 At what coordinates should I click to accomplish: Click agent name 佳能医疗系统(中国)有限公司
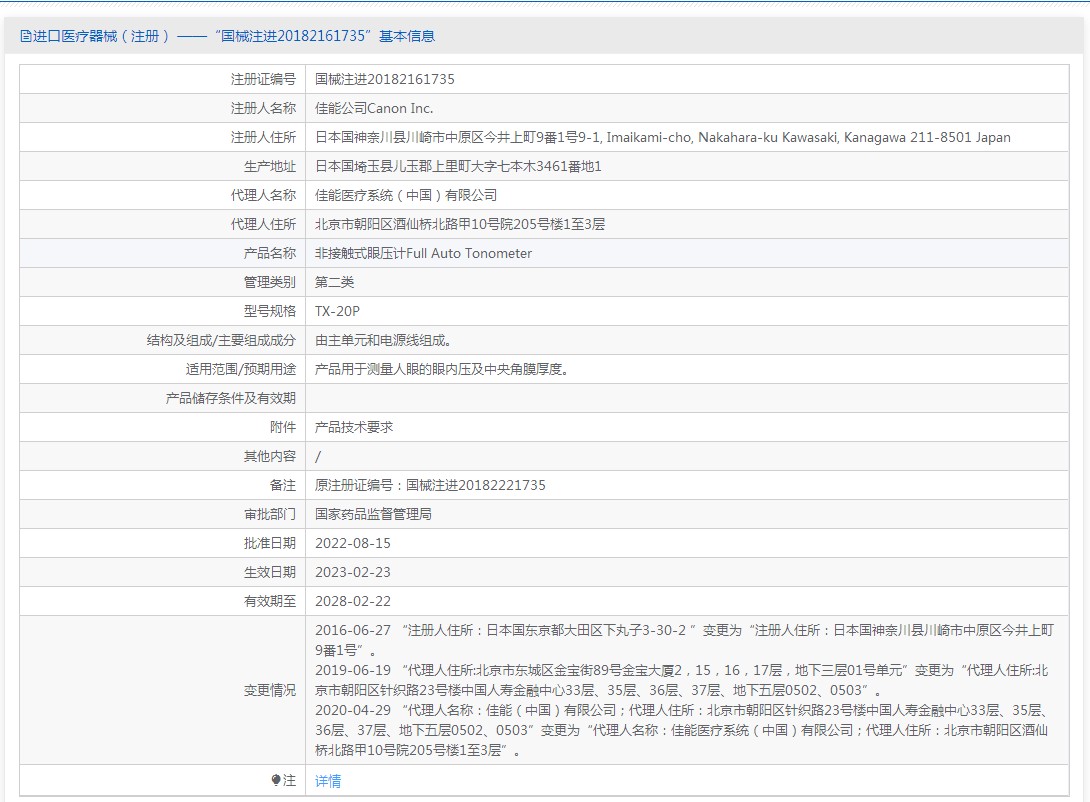click(x=406, y=195)
